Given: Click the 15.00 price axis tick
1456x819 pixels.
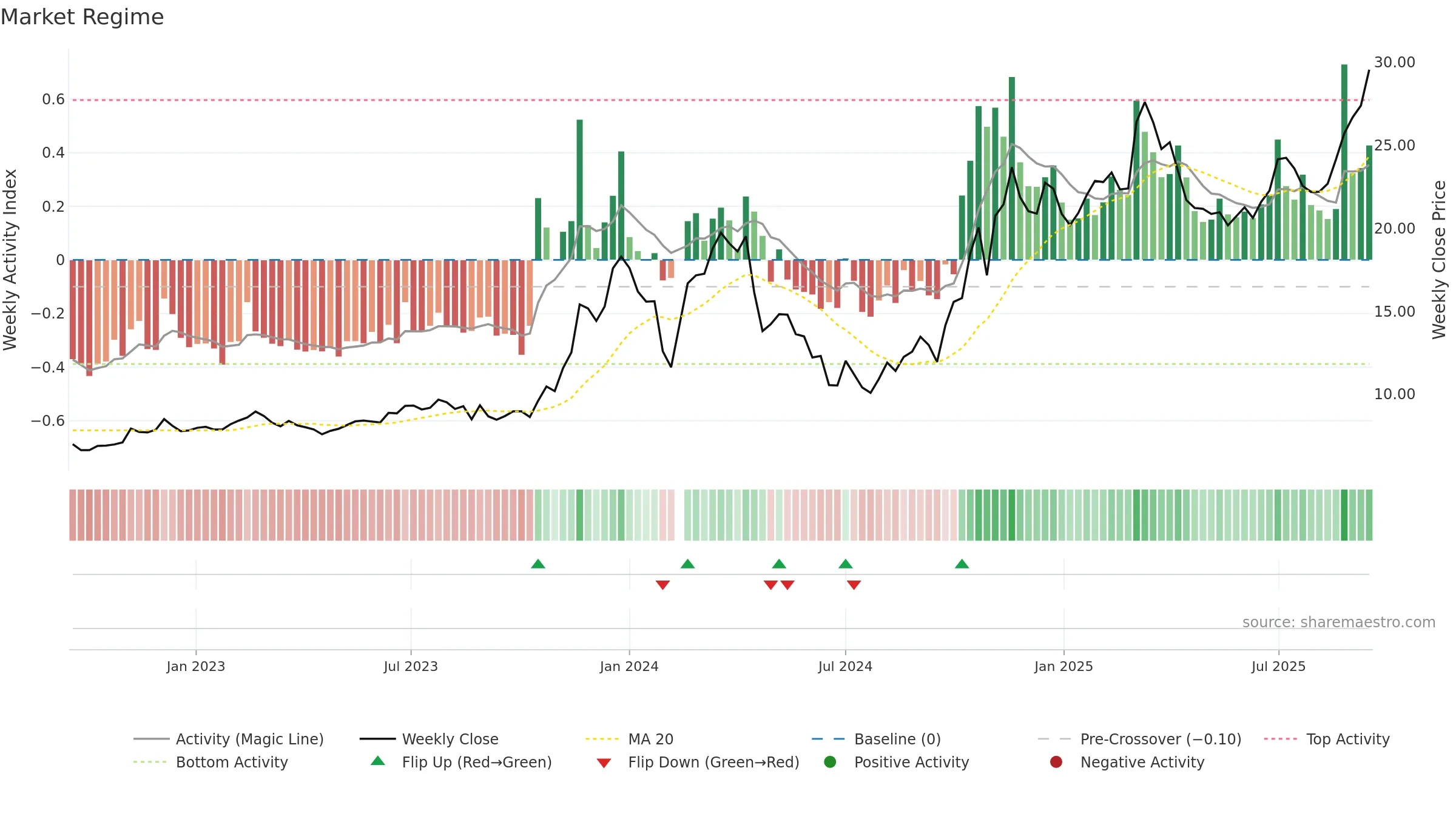Looking at the screenshot, I should click(x=1394, y=312).
